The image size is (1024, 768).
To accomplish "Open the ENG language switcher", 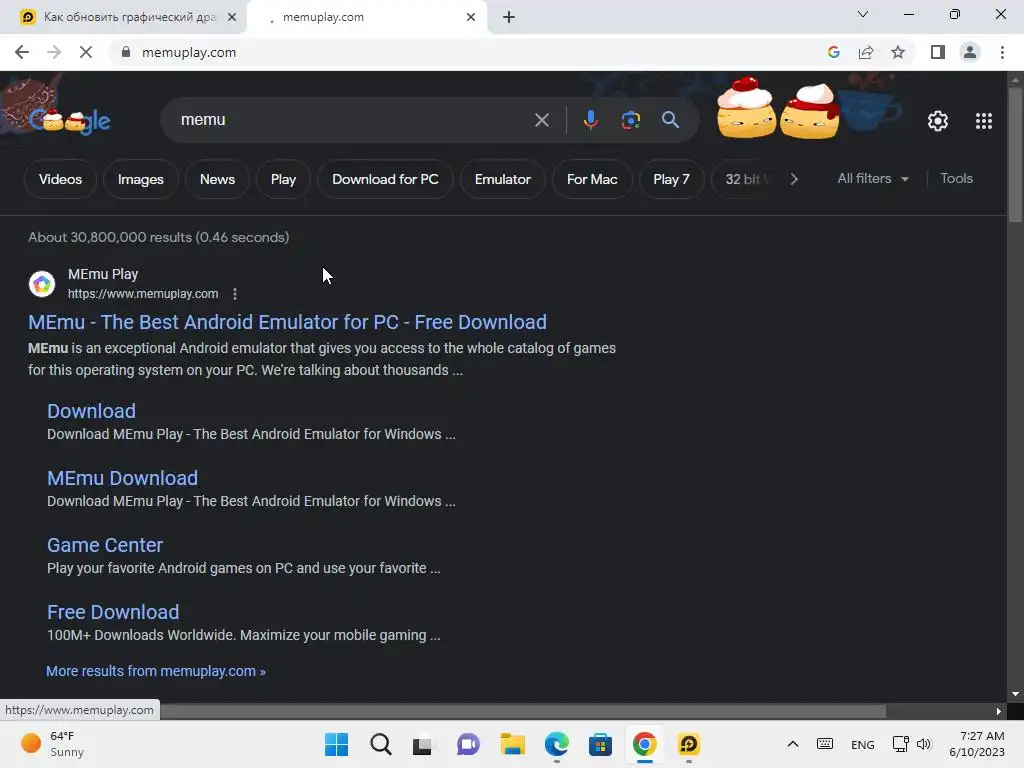I will pyautogui.click(x=863, y=744).
